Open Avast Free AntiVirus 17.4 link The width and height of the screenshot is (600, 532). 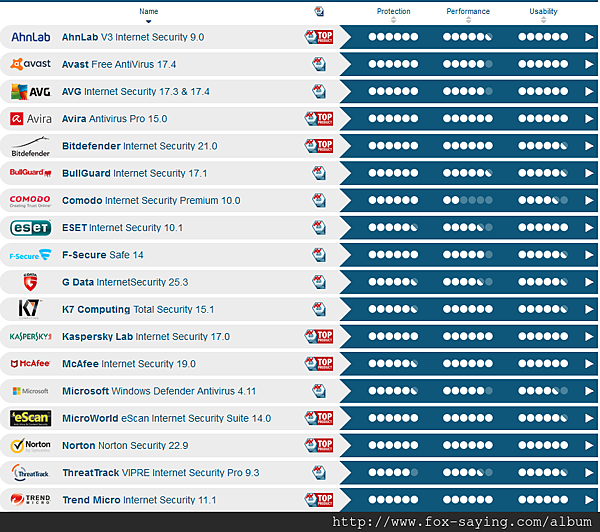coord(119,64)
